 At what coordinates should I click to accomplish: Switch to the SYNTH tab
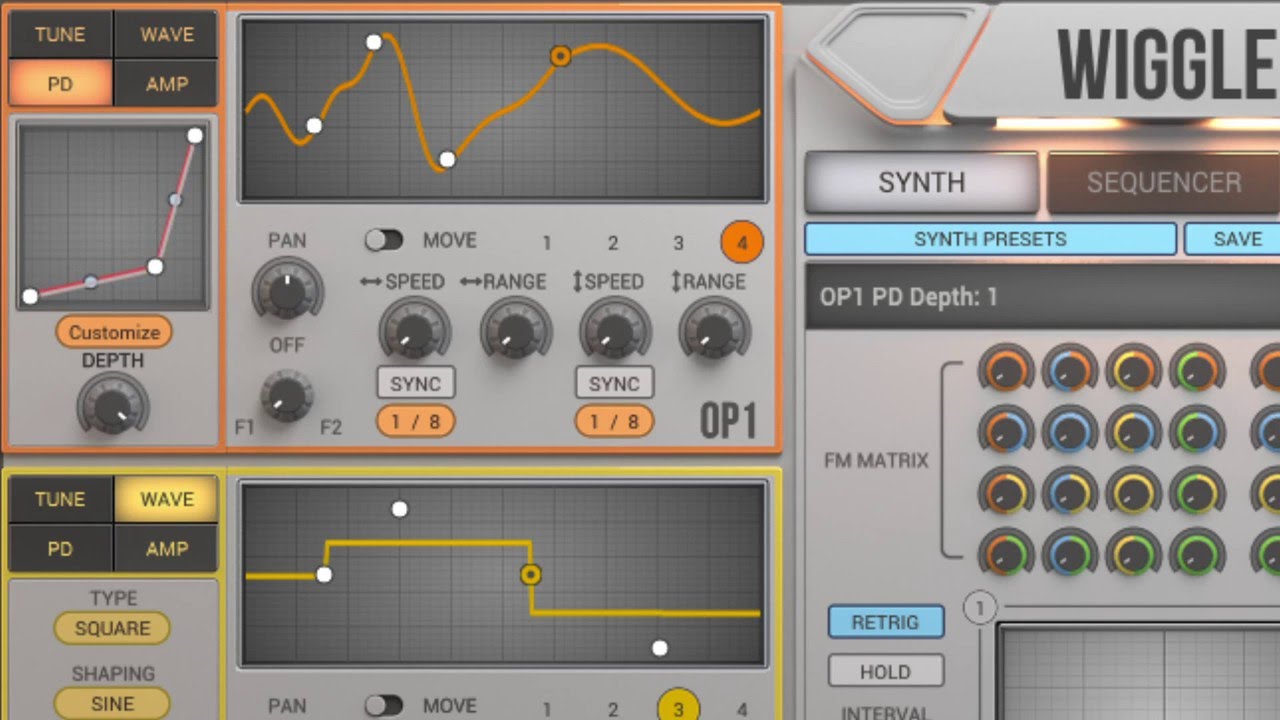921,182
